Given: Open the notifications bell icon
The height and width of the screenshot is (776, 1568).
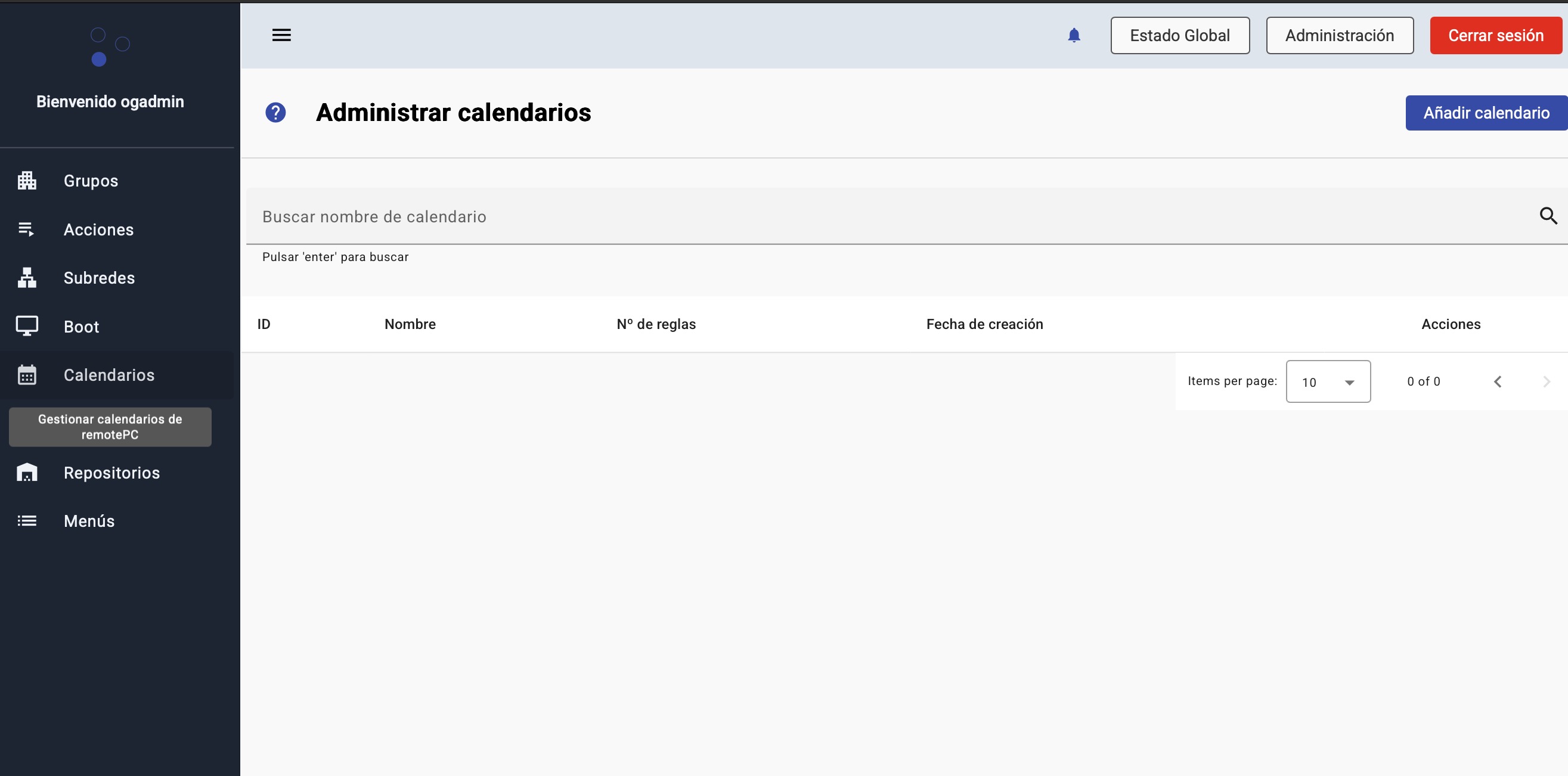Looking at the screenshot, I should pyautogui.click(x=1074, y=35).
